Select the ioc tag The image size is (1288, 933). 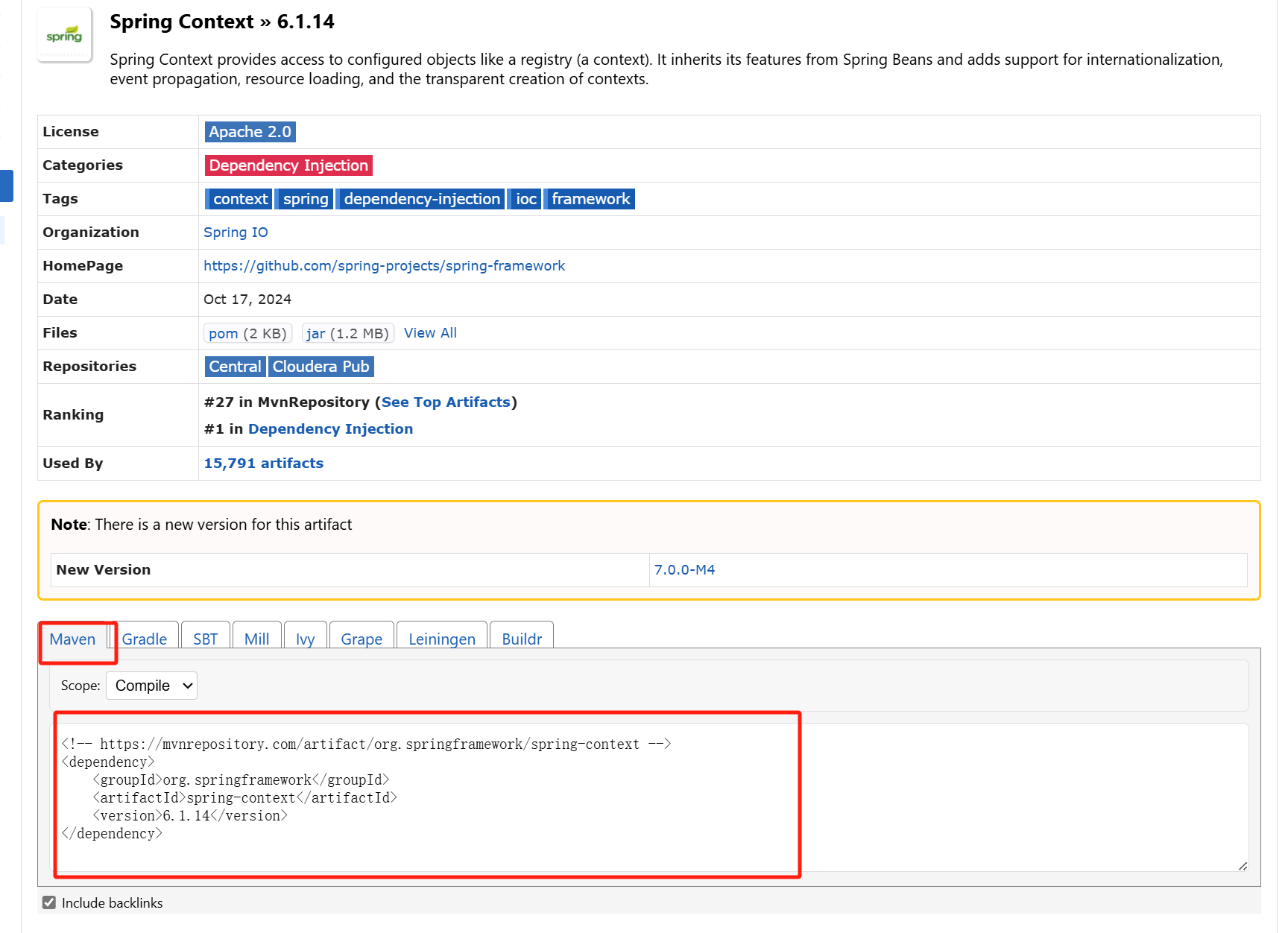(x=525, y=199)
